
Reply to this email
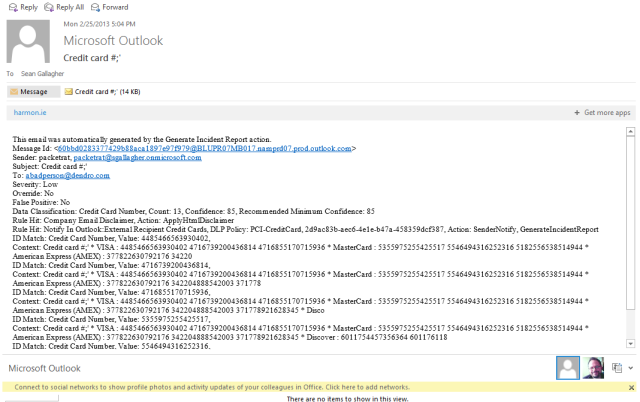[x=23, y=7]
